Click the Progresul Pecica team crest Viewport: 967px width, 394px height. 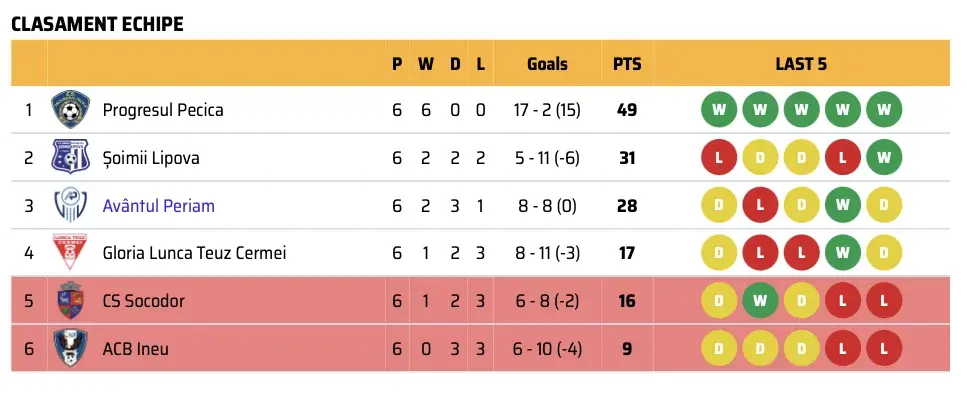70,110
